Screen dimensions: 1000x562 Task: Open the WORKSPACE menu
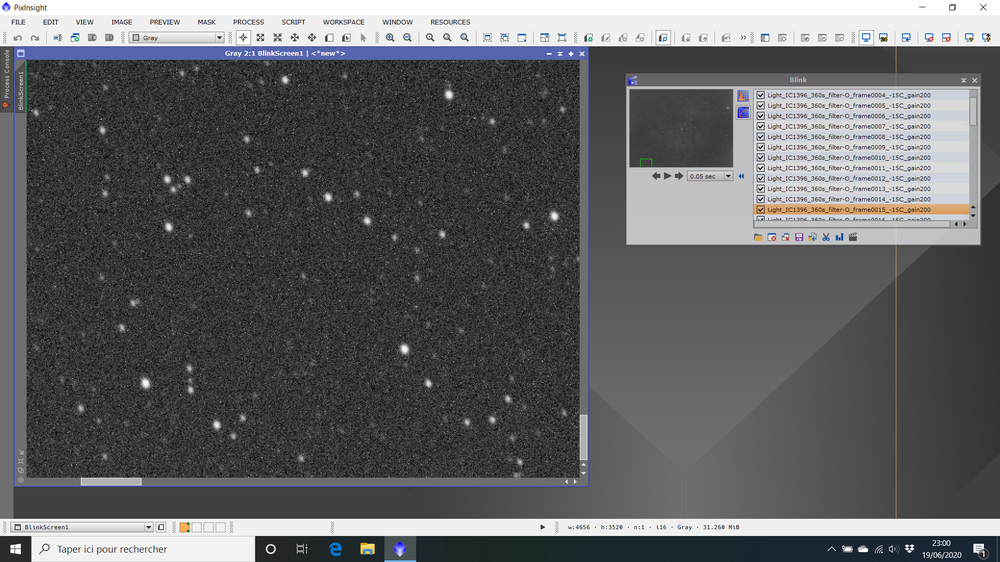[343, 22]
